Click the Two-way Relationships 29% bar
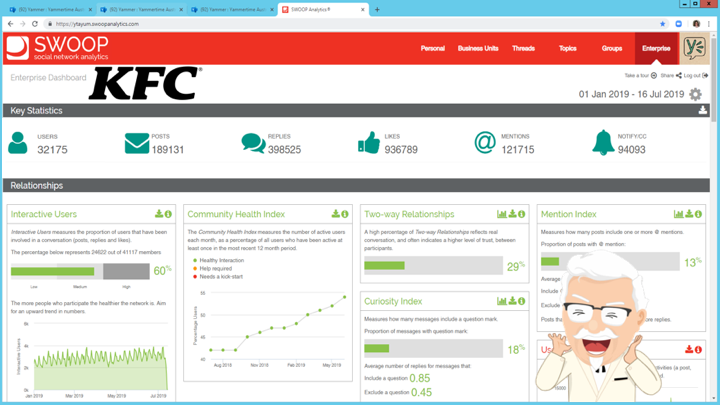Screen dimensions: 720x405 [433, 265]
